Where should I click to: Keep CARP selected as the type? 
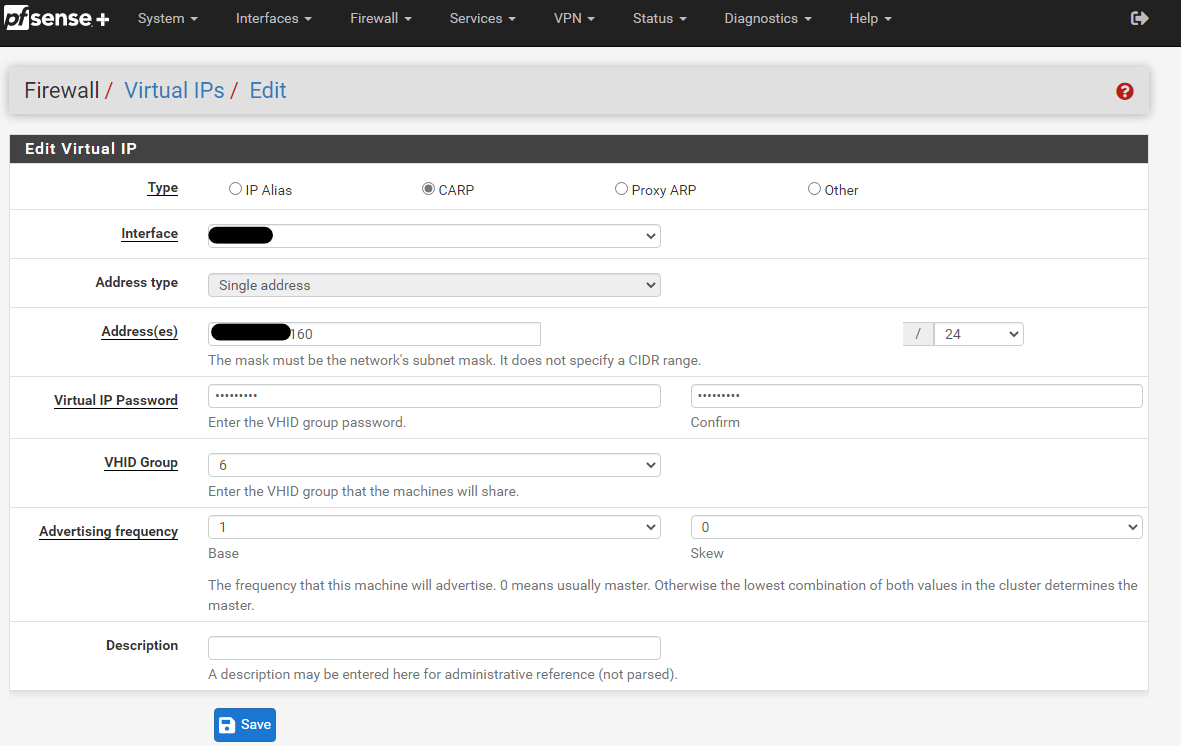(427, 188)
